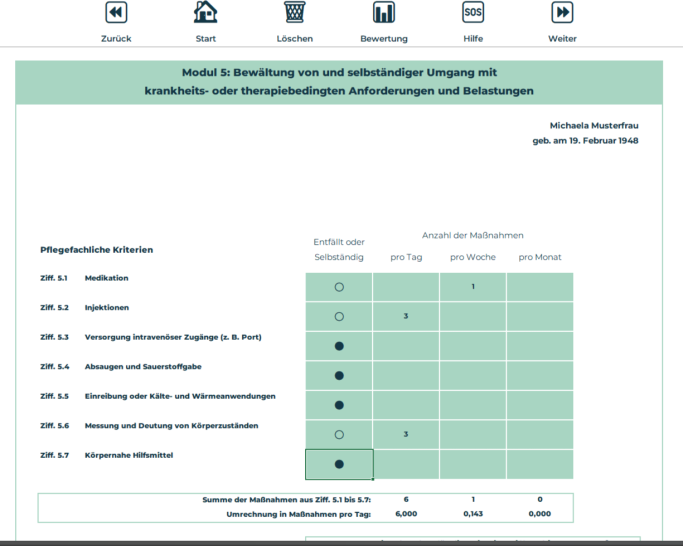This screenshot has width=683, height=546.
Task: Click the Weiter label text
Action: (562, 39)
